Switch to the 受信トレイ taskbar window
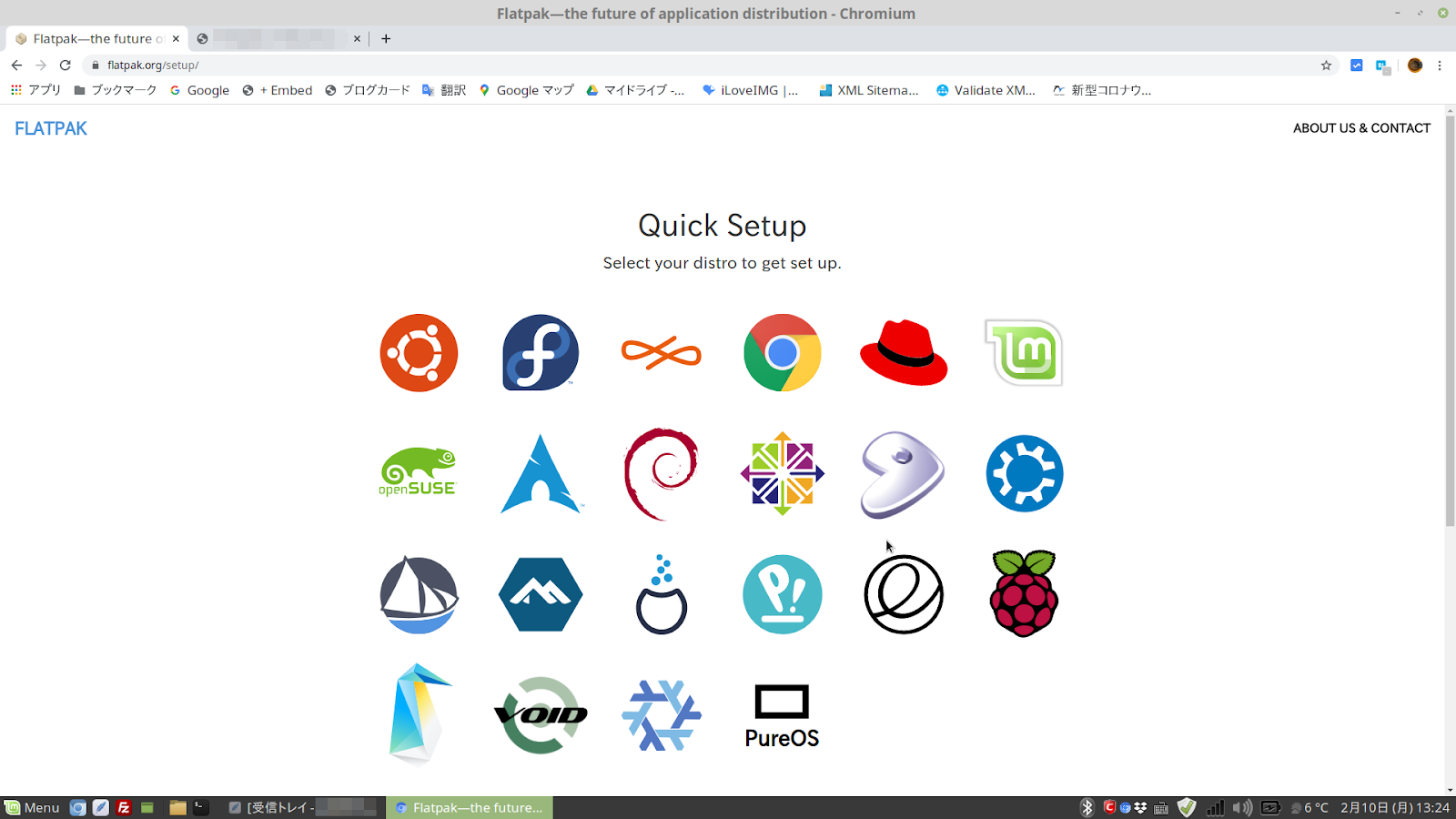1456x819 pixels. [x=301, y=807]
